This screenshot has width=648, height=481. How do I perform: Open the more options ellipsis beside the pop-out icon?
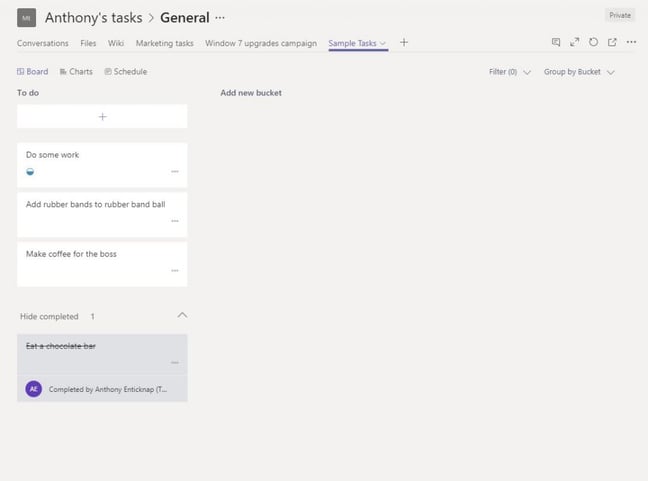[x=631, y=43]
